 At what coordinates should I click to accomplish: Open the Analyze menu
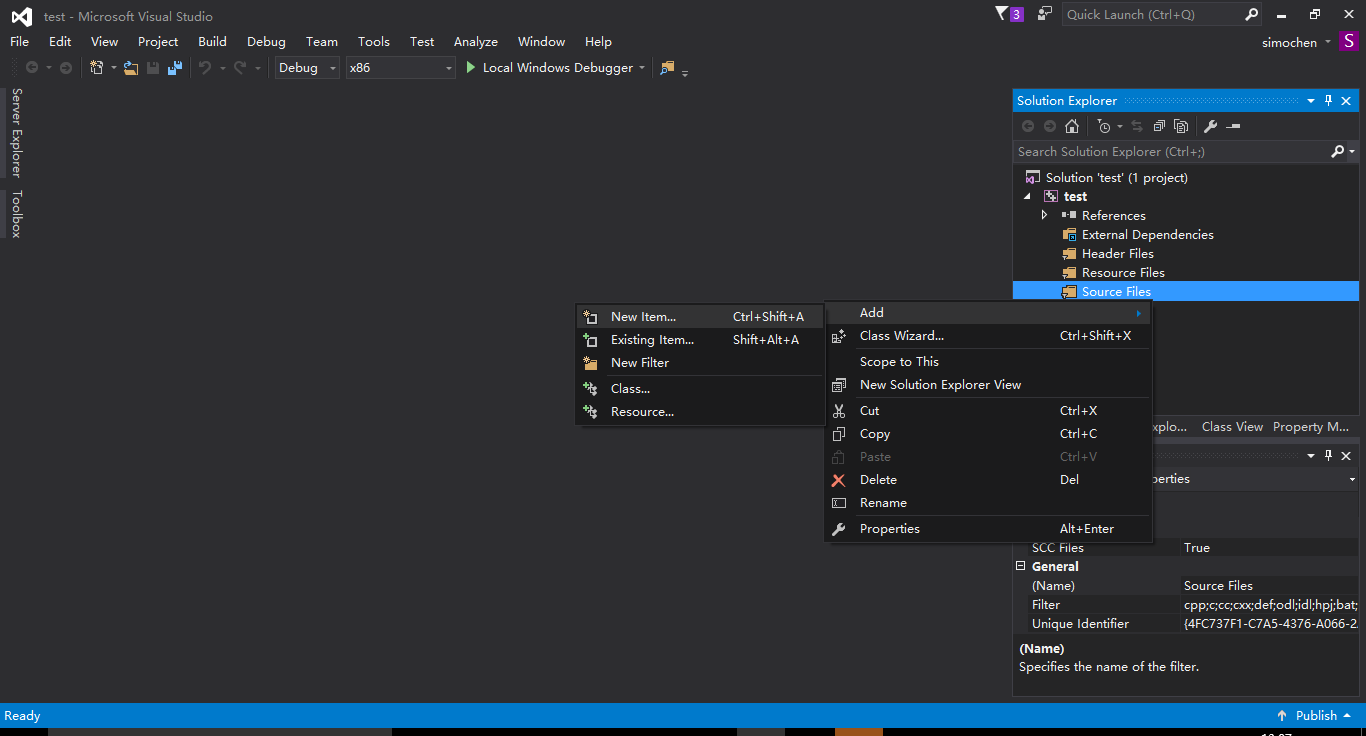tap(476, 42)
